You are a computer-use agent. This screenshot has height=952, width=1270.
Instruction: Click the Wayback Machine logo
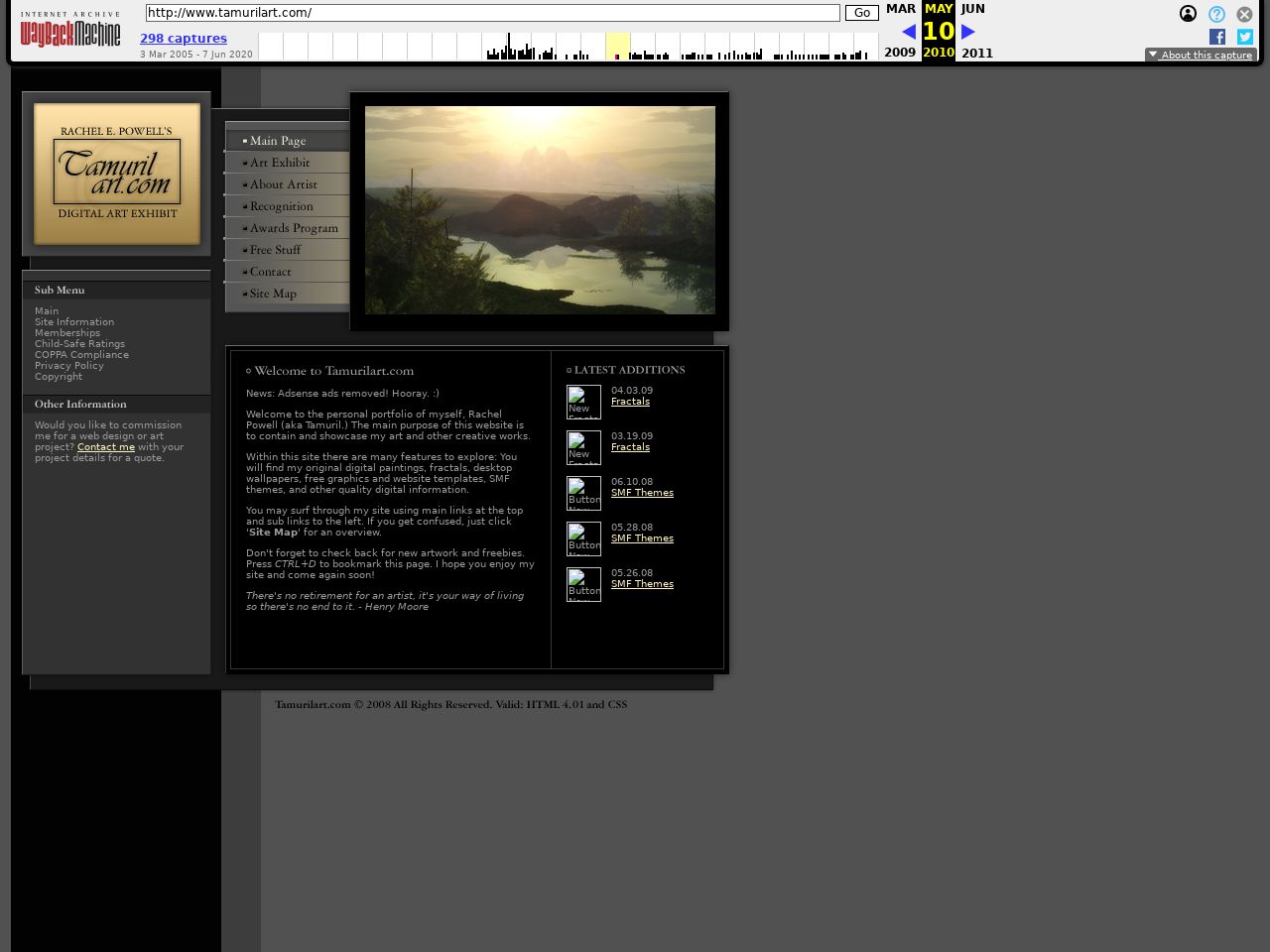point(70,32)
